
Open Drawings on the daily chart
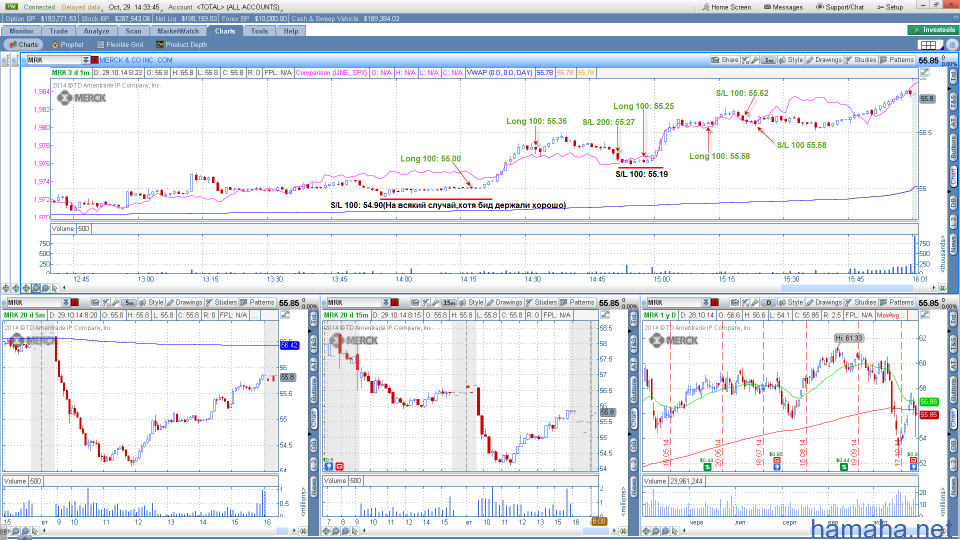click(824, 302)
